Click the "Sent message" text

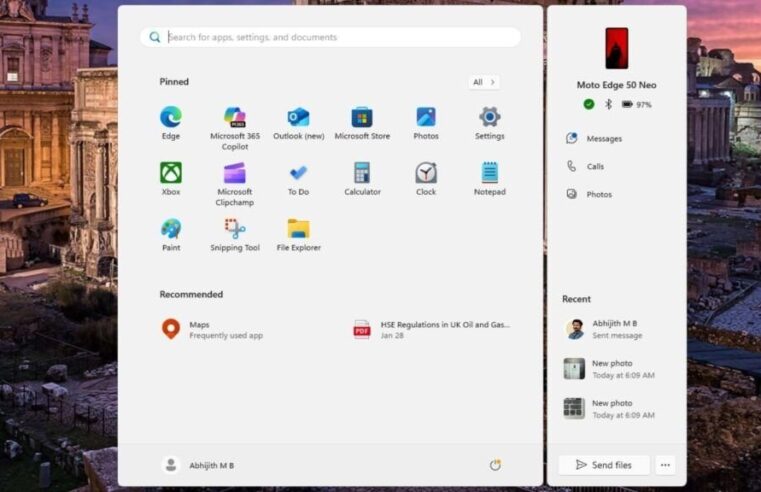point(617,335)
